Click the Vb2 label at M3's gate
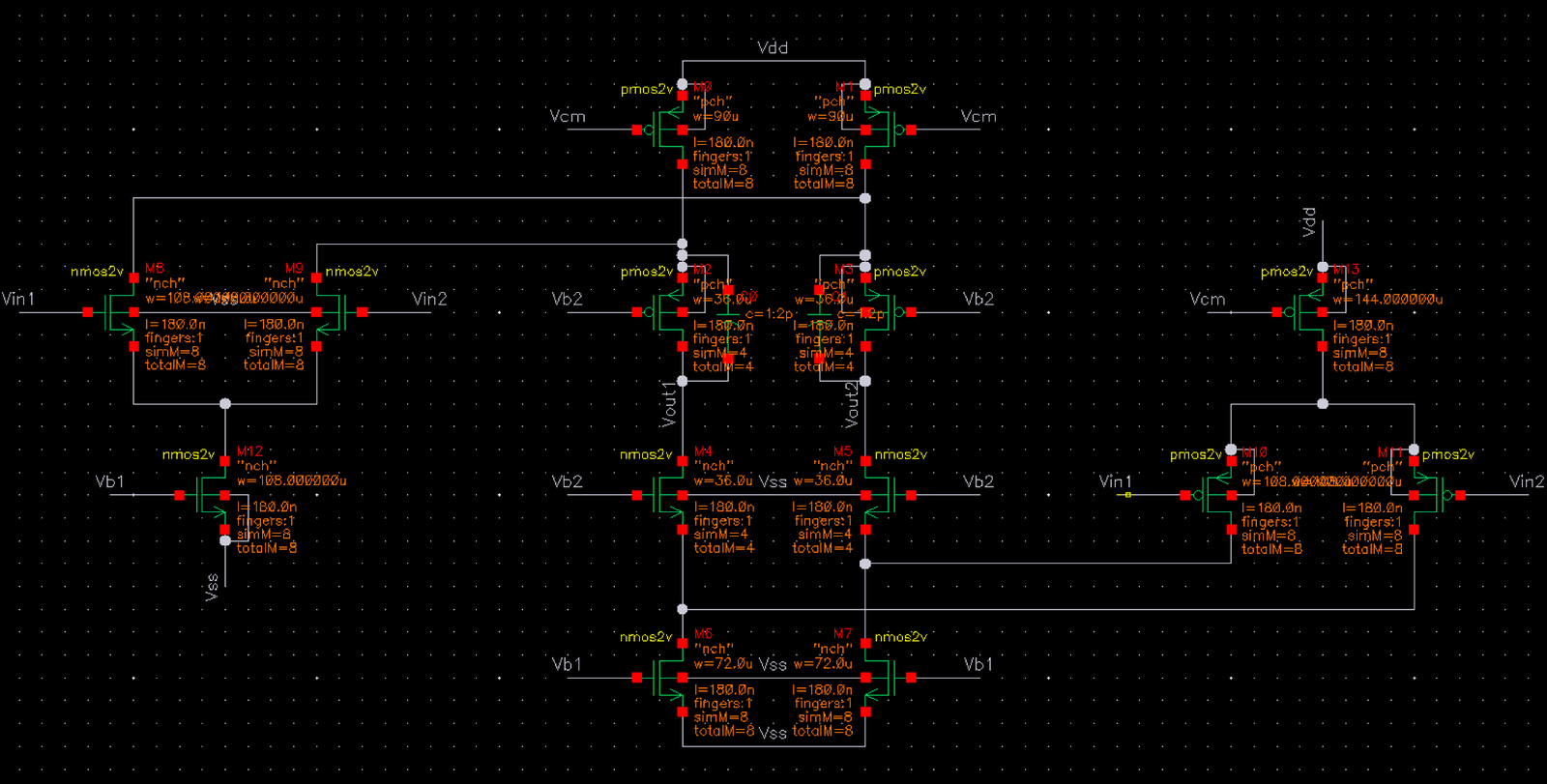 (x=978, y=299)
